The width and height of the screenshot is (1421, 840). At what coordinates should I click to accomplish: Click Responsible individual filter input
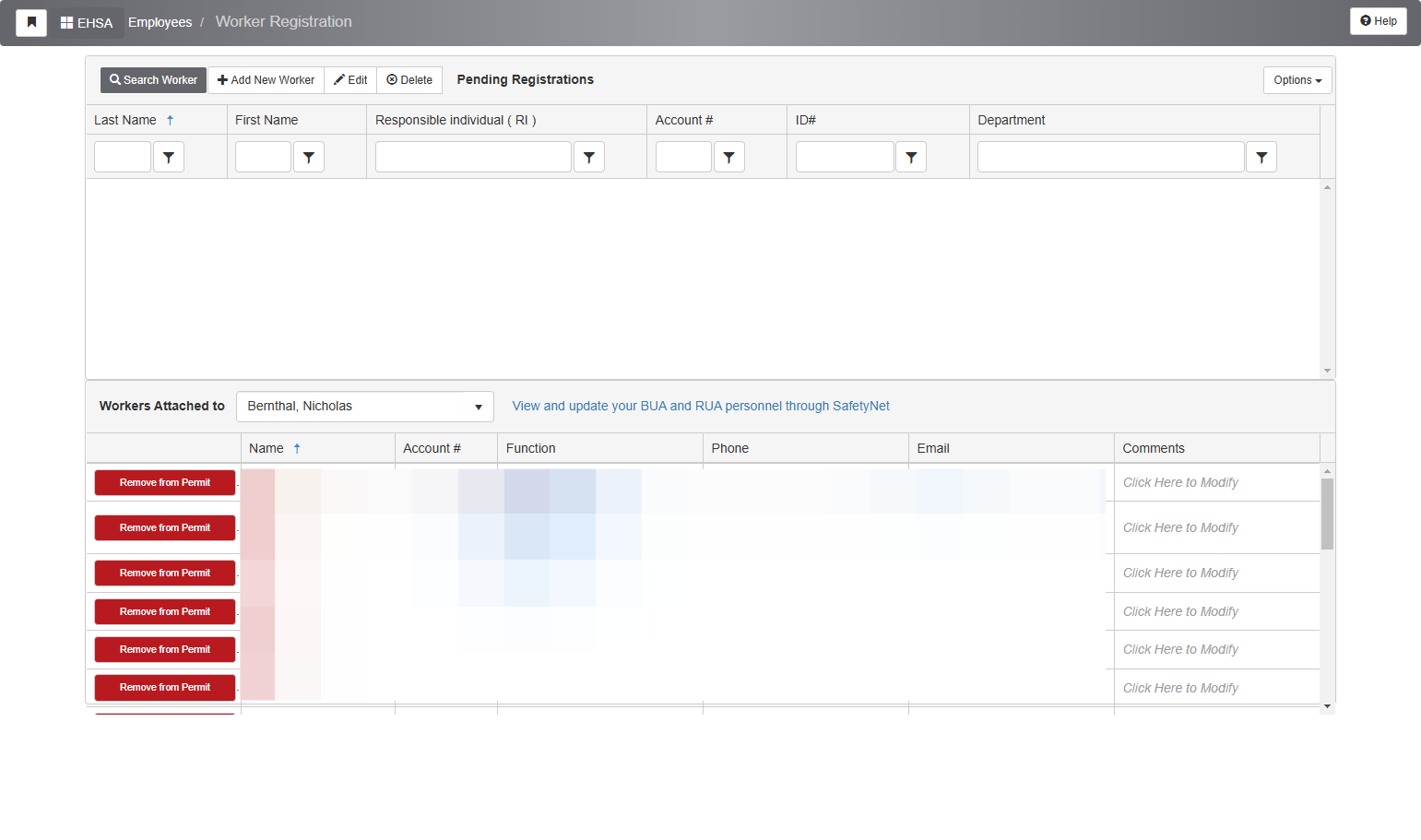tap(473, 157)
